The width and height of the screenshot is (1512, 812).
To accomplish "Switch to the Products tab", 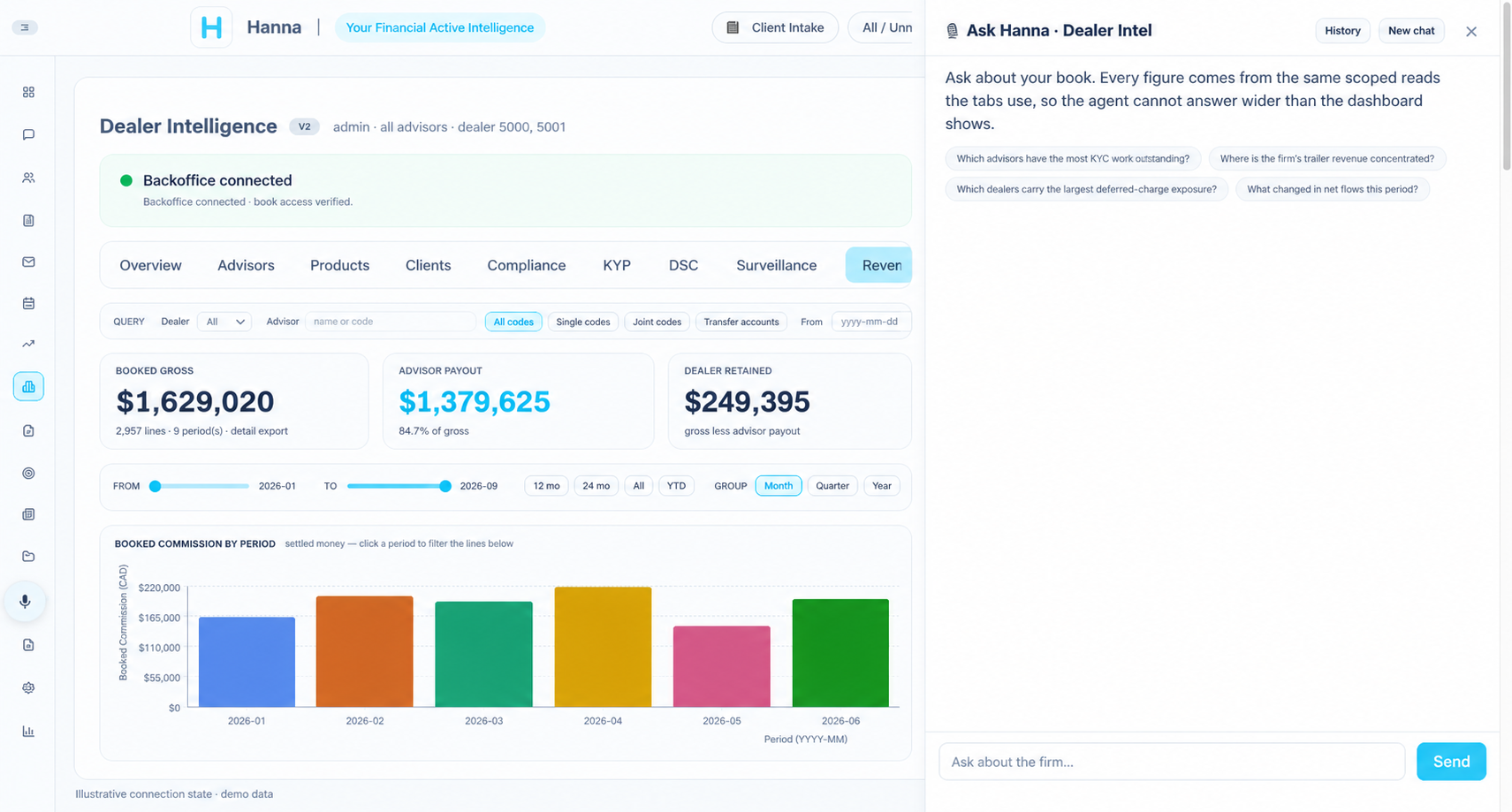I will click(339, 265).
